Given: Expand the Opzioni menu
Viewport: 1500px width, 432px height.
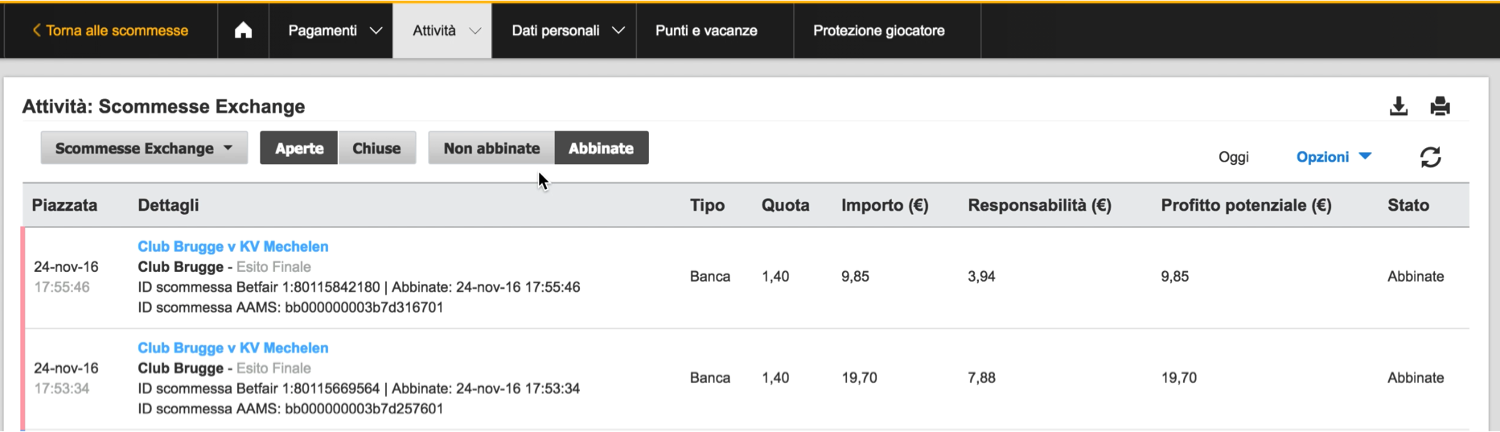Looking at the screenshot, I should click(1333, 157).
